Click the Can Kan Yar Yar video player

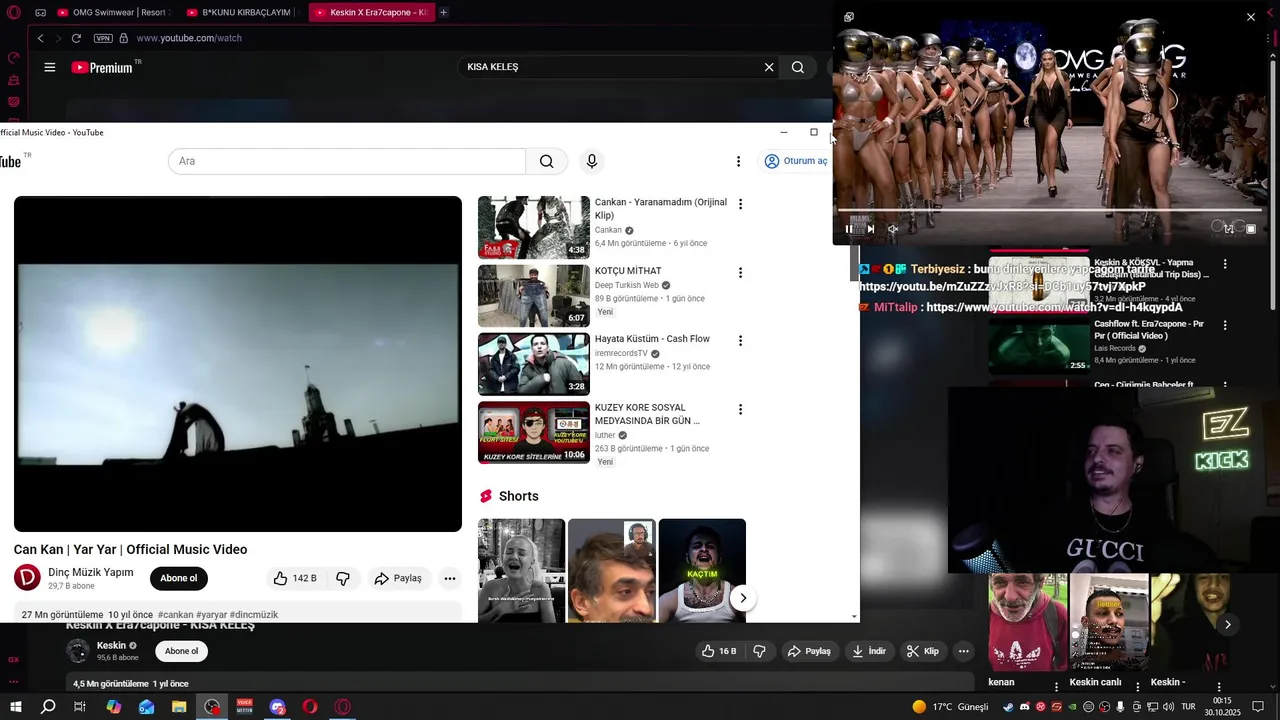pos(238,364)
